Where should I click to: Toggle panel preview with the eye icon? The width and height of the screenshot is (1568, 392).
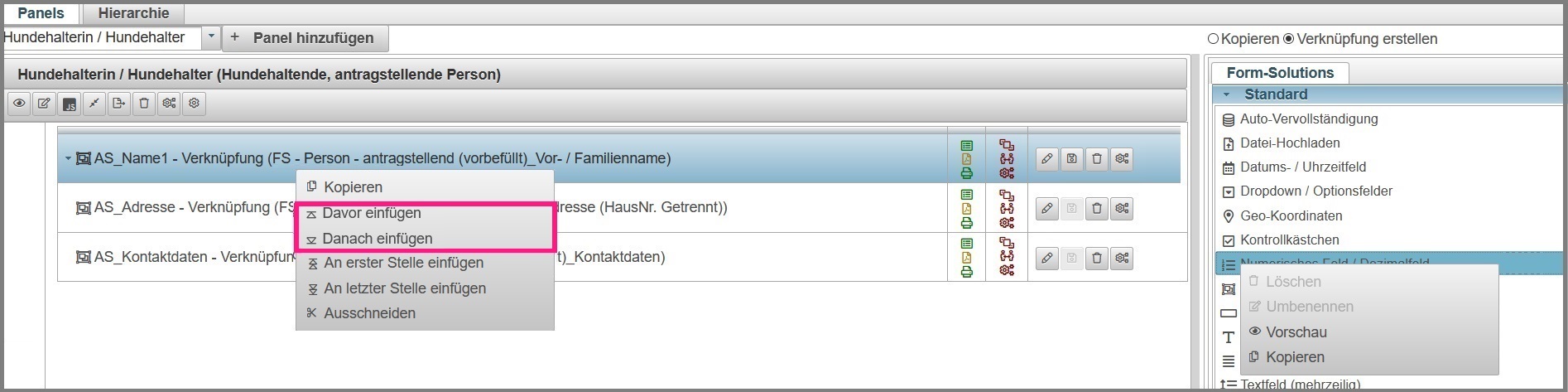coord(19,104)
